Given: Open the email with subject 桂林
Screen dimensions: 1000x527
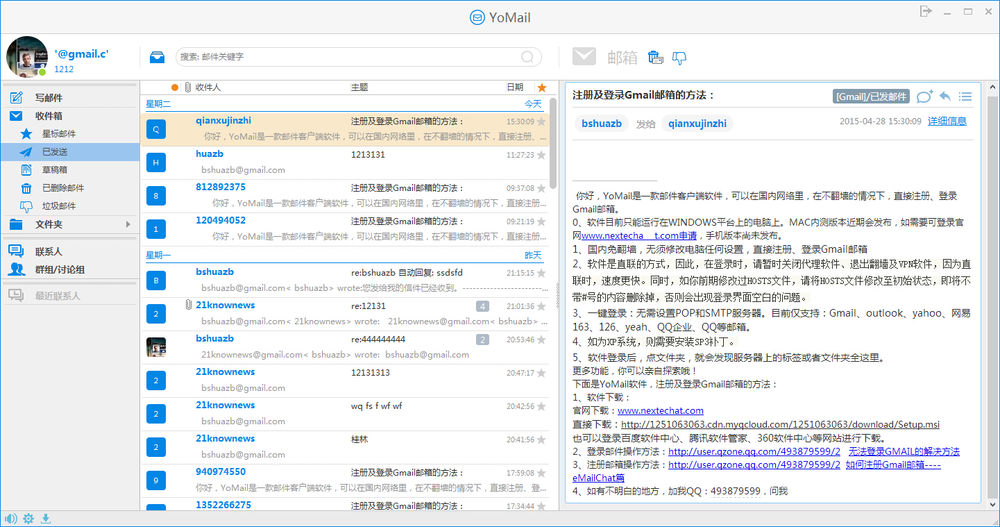Looking at the screenshot, I should point(345,447).
